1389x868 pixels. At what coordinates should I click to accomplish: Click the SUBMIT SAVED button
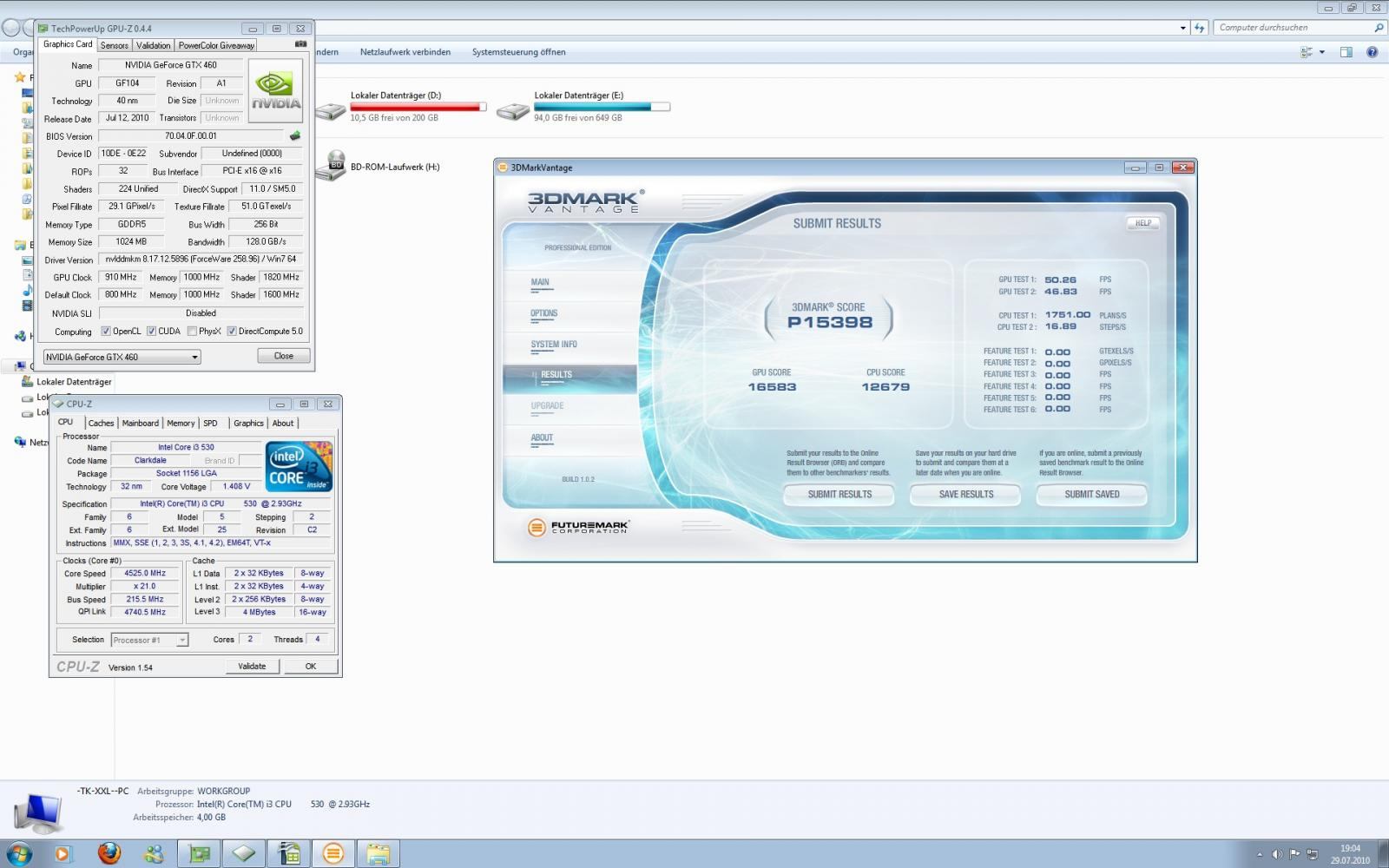1092,495
